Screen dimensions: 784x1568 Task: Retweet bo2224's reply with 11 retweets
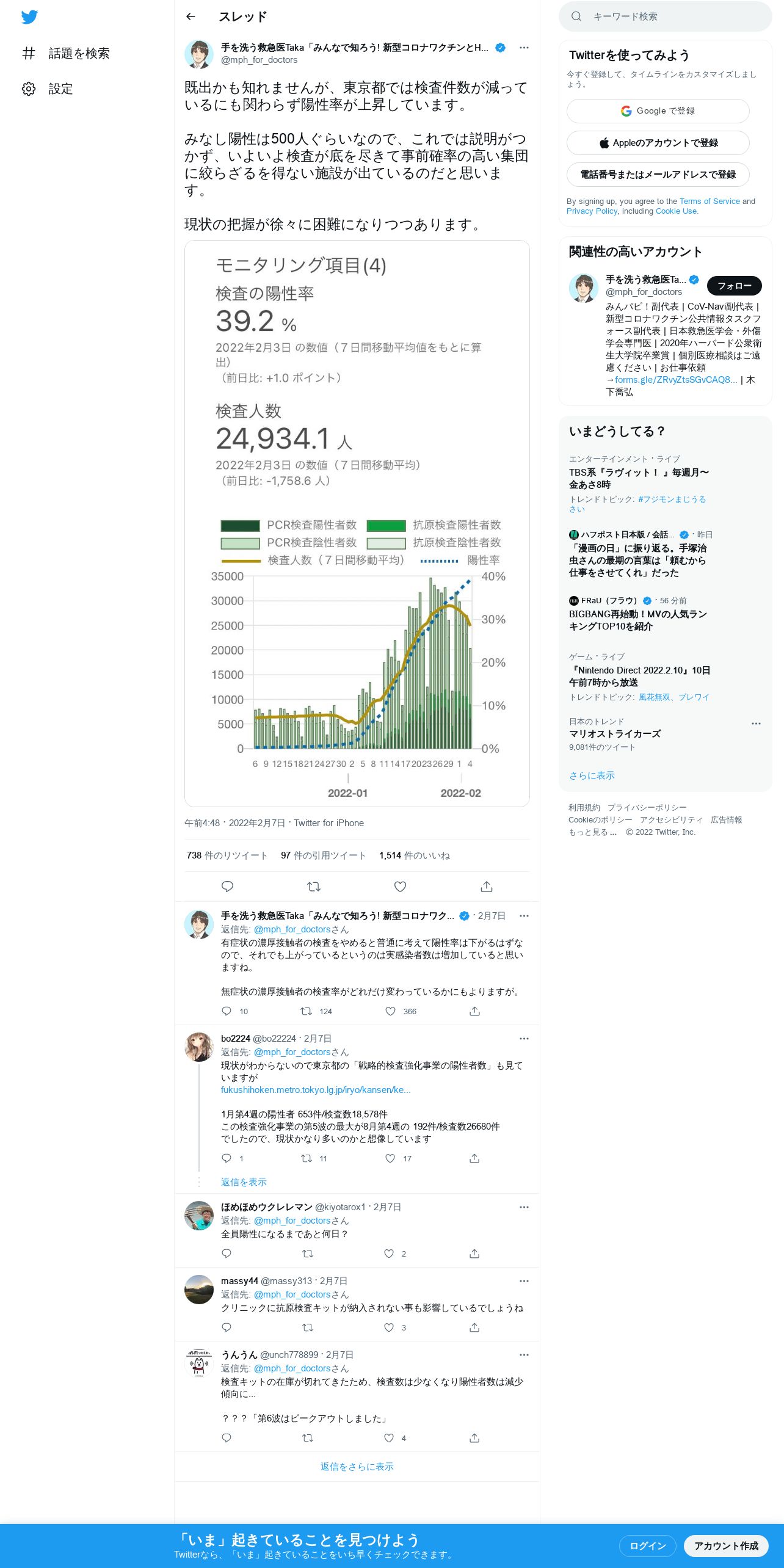307,1158
